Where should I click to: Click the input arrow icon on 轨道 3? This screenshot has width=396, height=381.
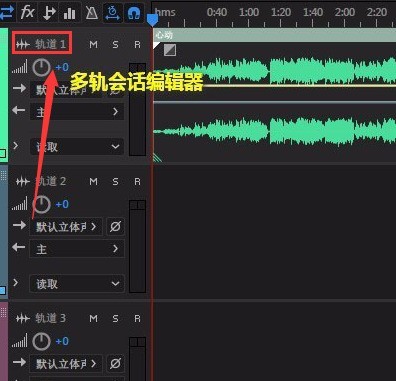pos(19,362)
